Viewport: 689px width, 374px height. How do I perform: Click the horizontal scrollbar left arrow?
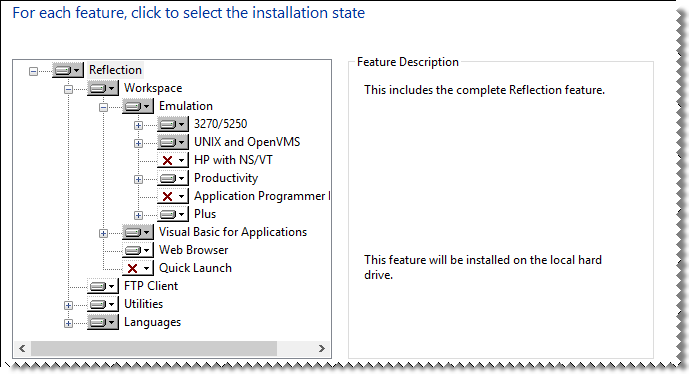pyautogui.click(x=22, y=349)
